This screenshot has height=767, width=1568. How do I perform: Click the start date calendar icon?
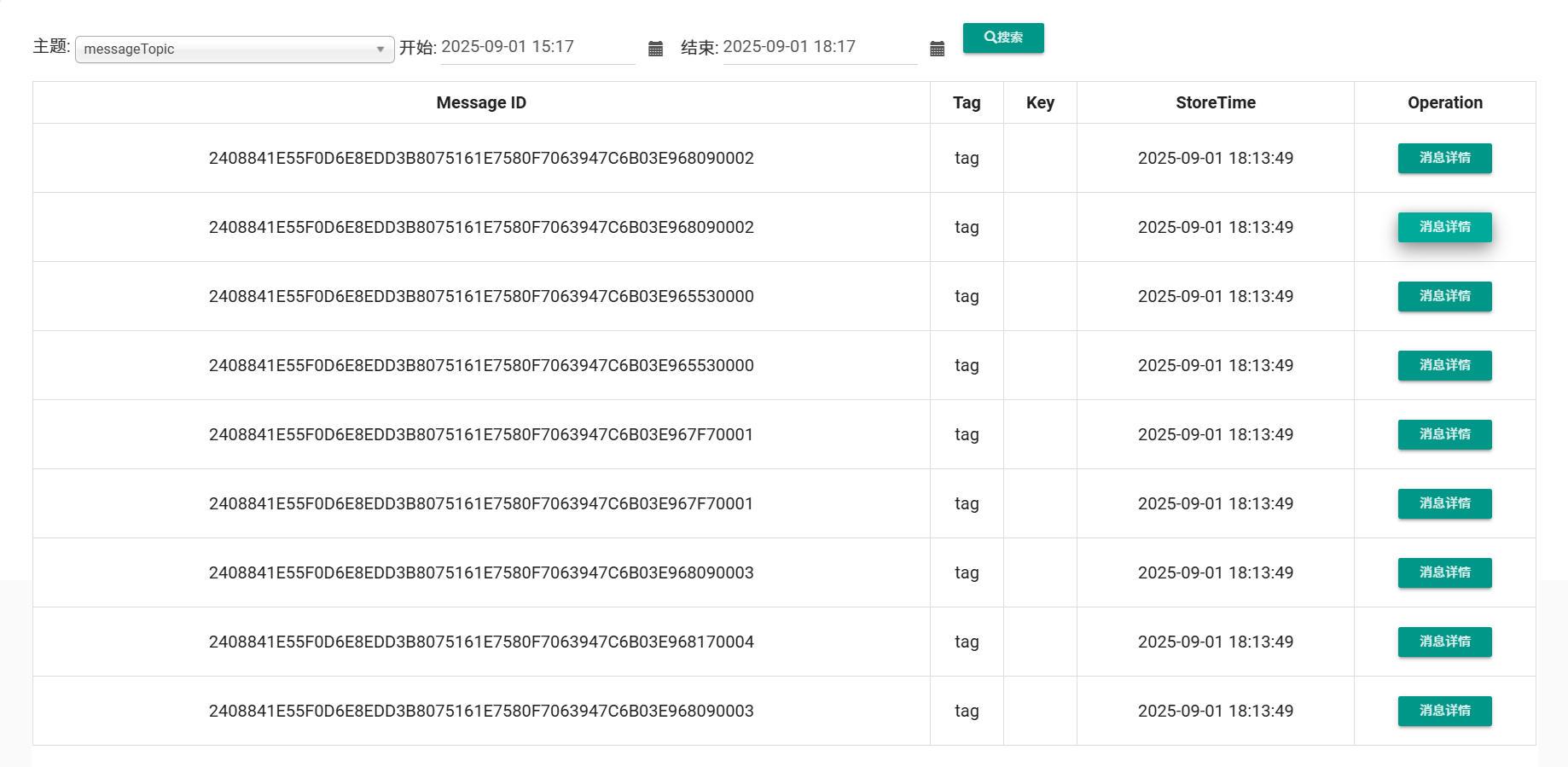[655, 49]
